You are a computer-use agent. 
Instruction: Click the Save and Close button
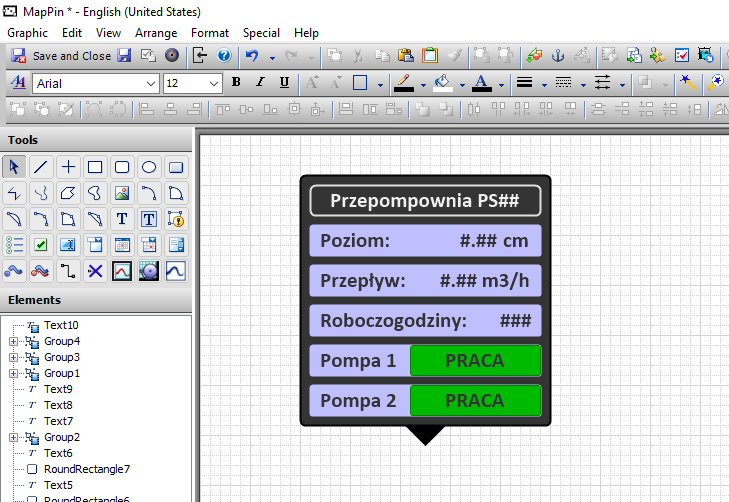(x=62, y=56)
